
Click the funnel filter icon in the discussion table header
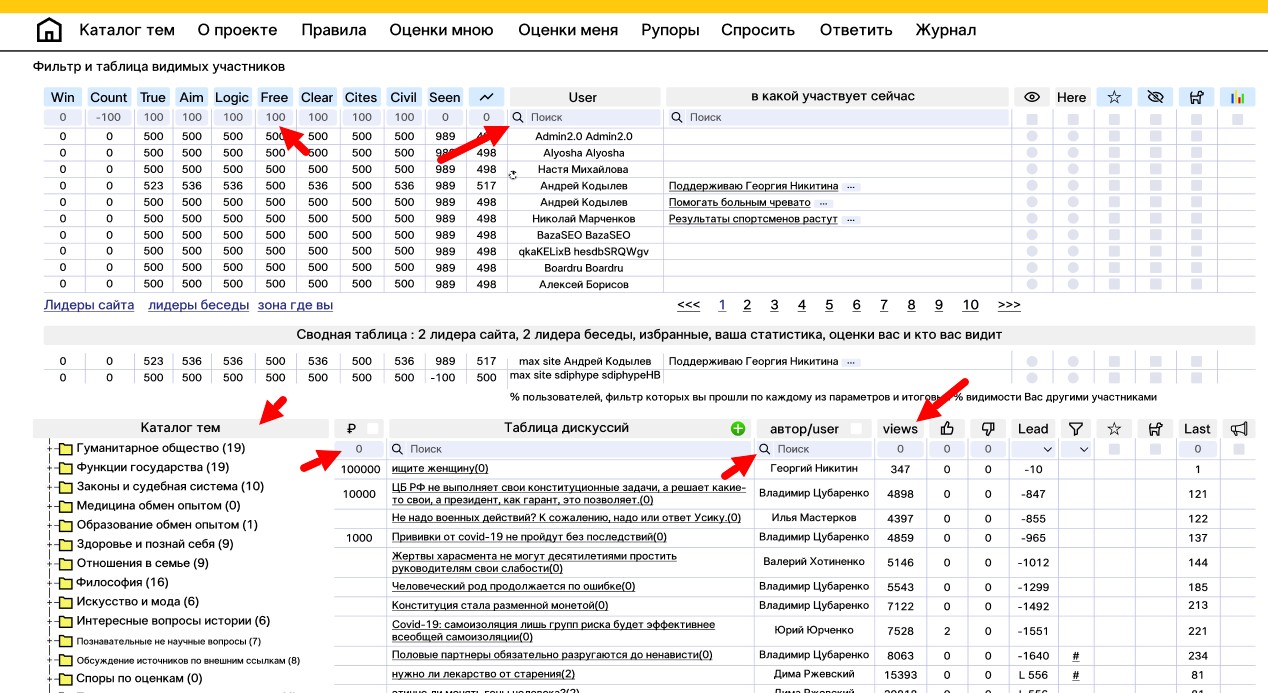pos(1075,429)
